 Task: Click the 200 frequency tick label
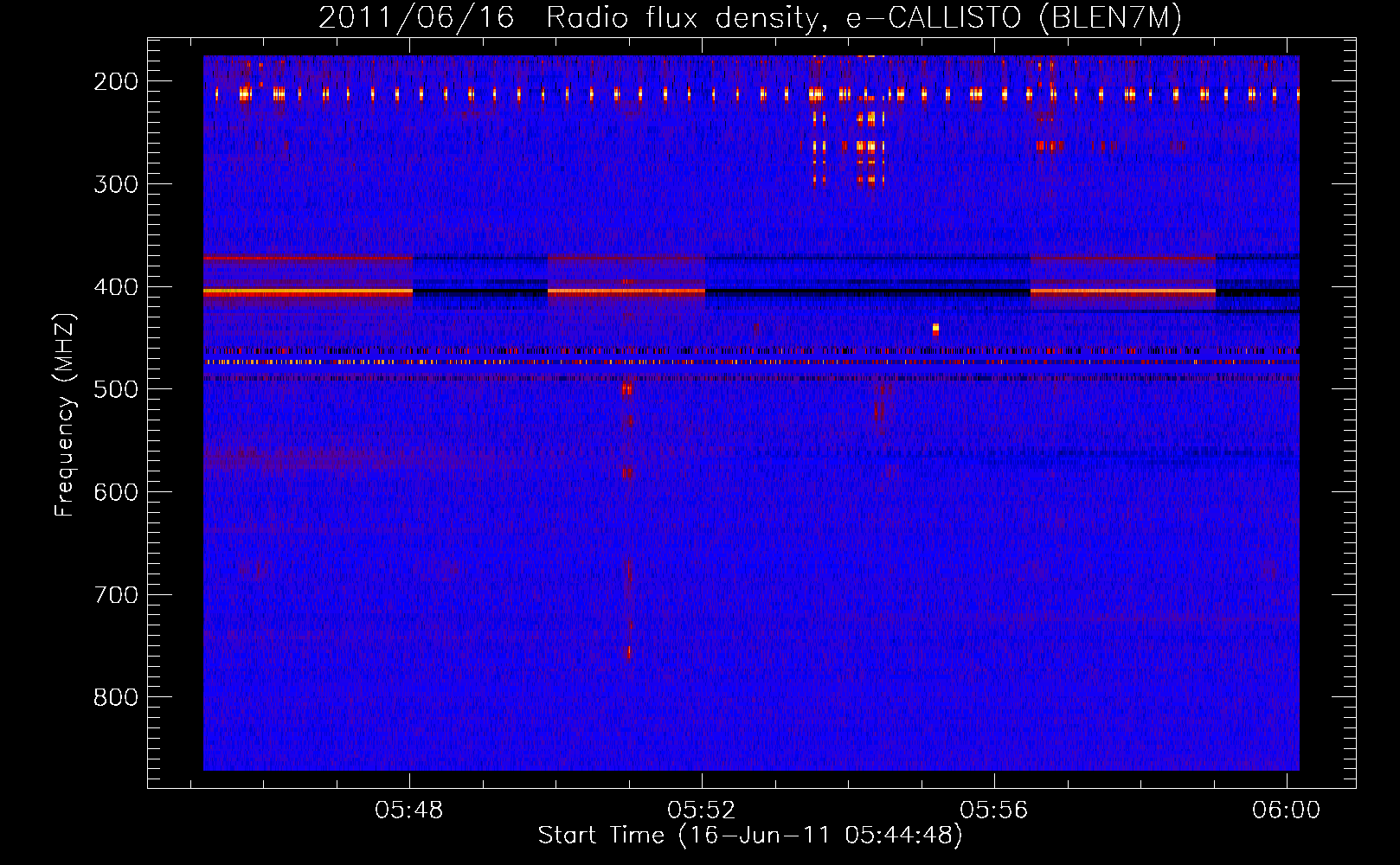tap(116, 81)
